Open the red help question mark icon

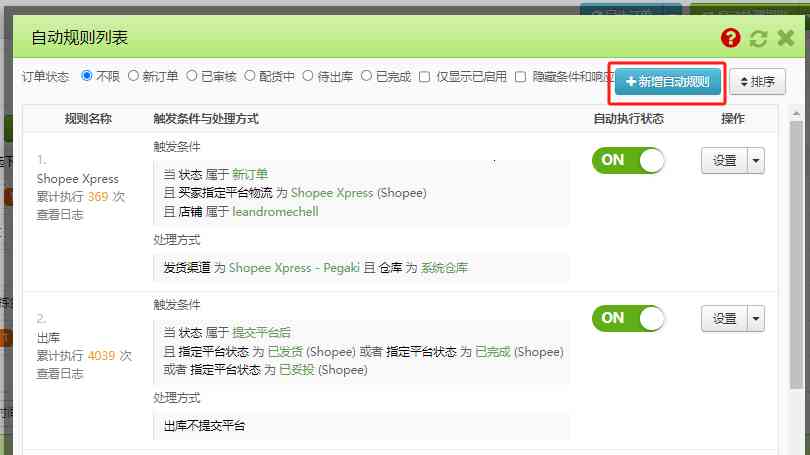click(730, 38)
